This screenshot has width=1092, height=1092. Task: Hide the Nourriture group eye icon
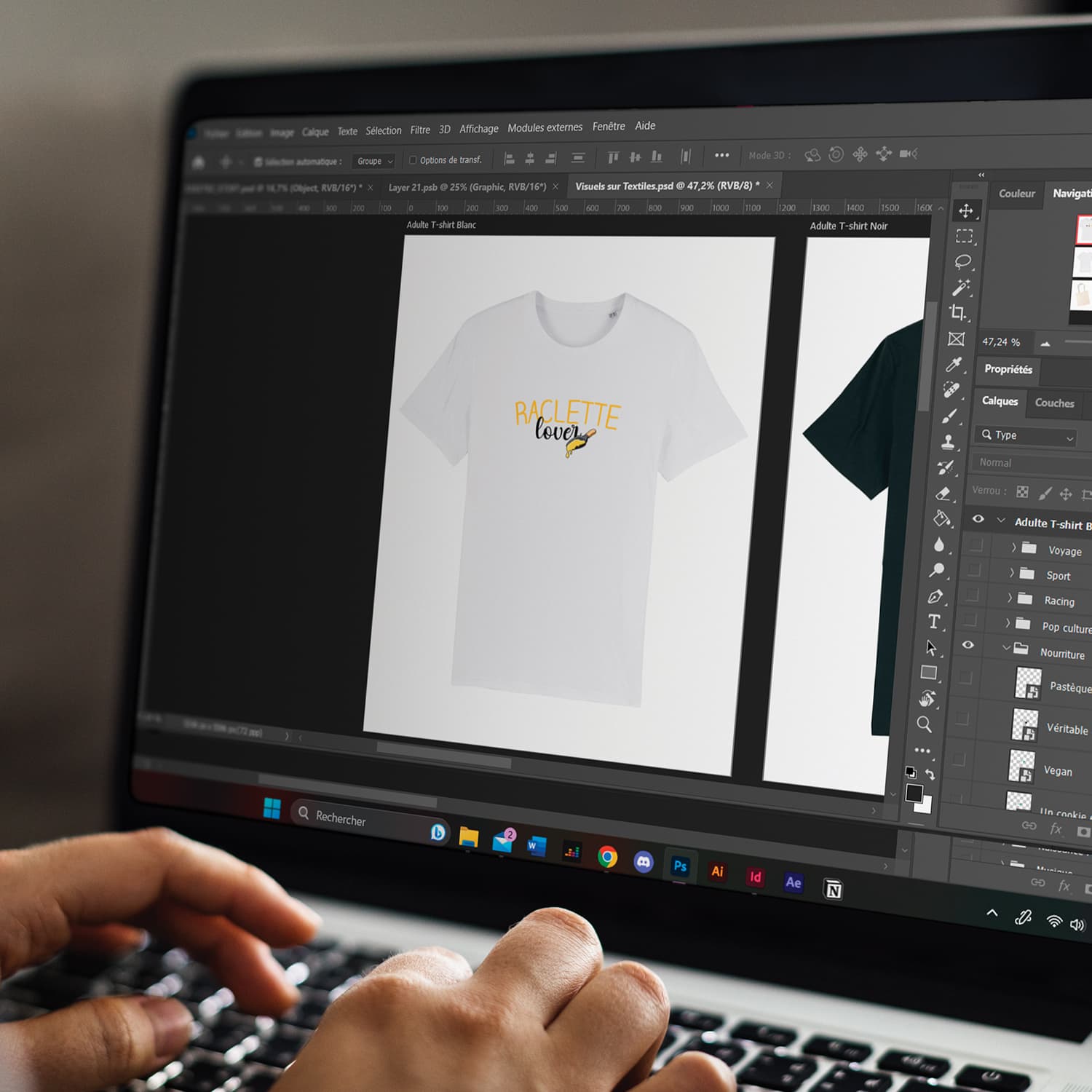968,645
